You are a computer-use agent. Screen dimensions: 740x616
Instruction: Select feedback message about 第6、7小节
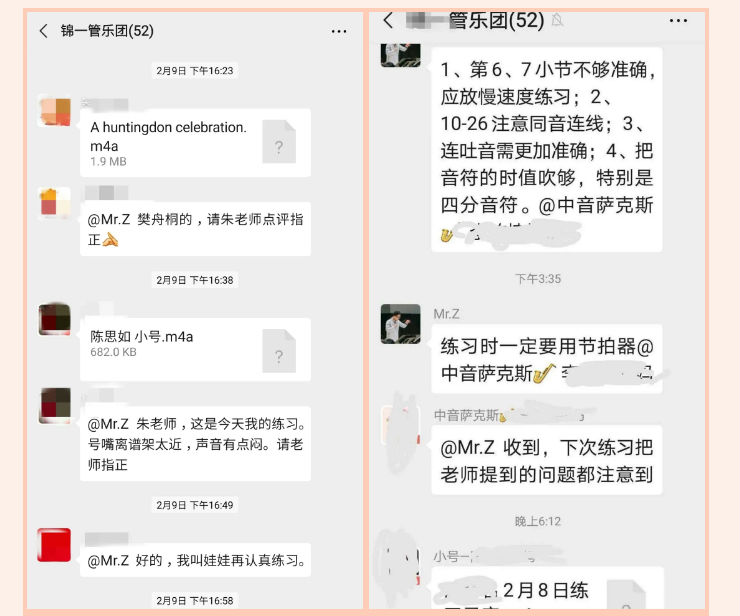[x=547, y=150]
